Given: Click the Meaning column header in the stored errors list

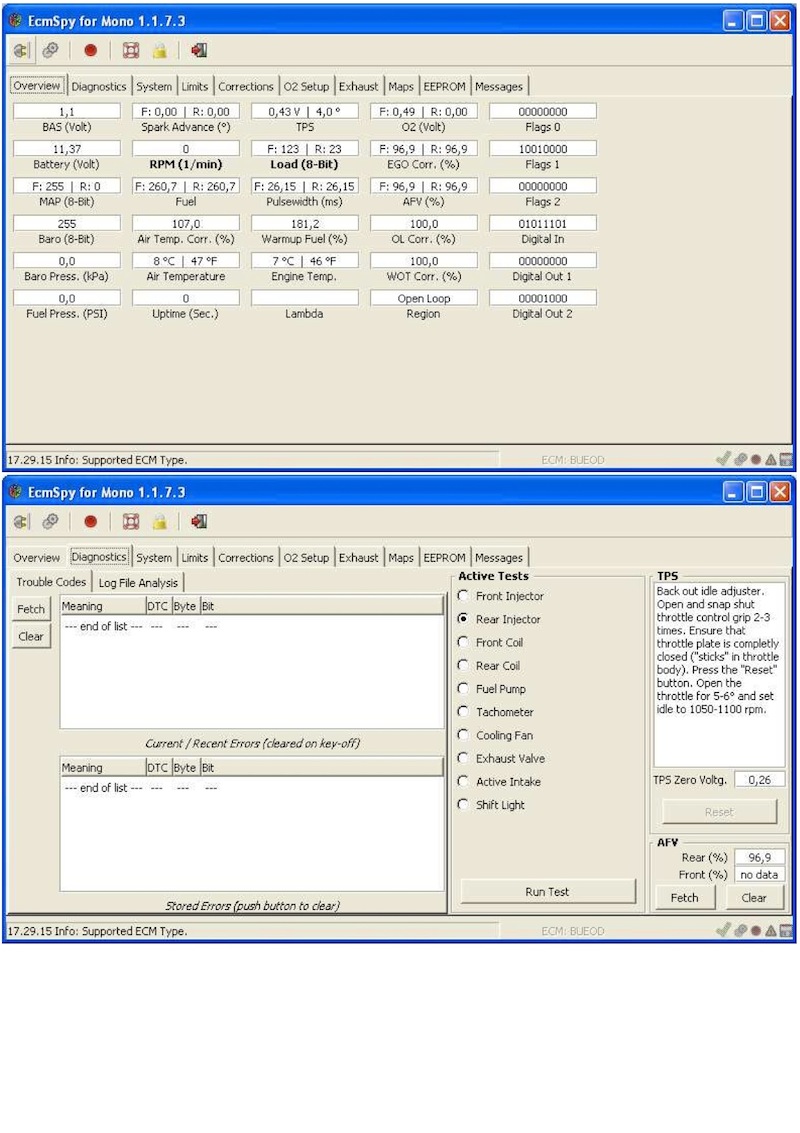Looking at the screenshot, I should point(103,767).
